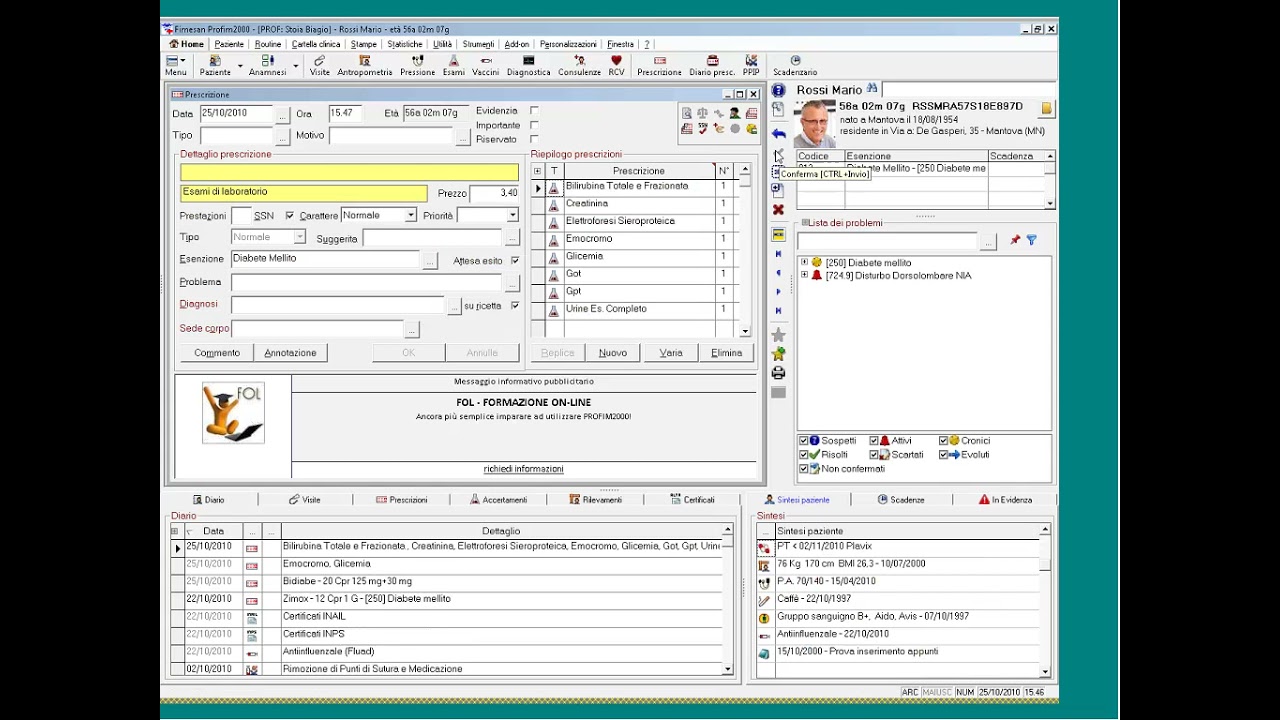Open the Carattere dropdown
1280x720 pixels.
(x=409, y=215)
